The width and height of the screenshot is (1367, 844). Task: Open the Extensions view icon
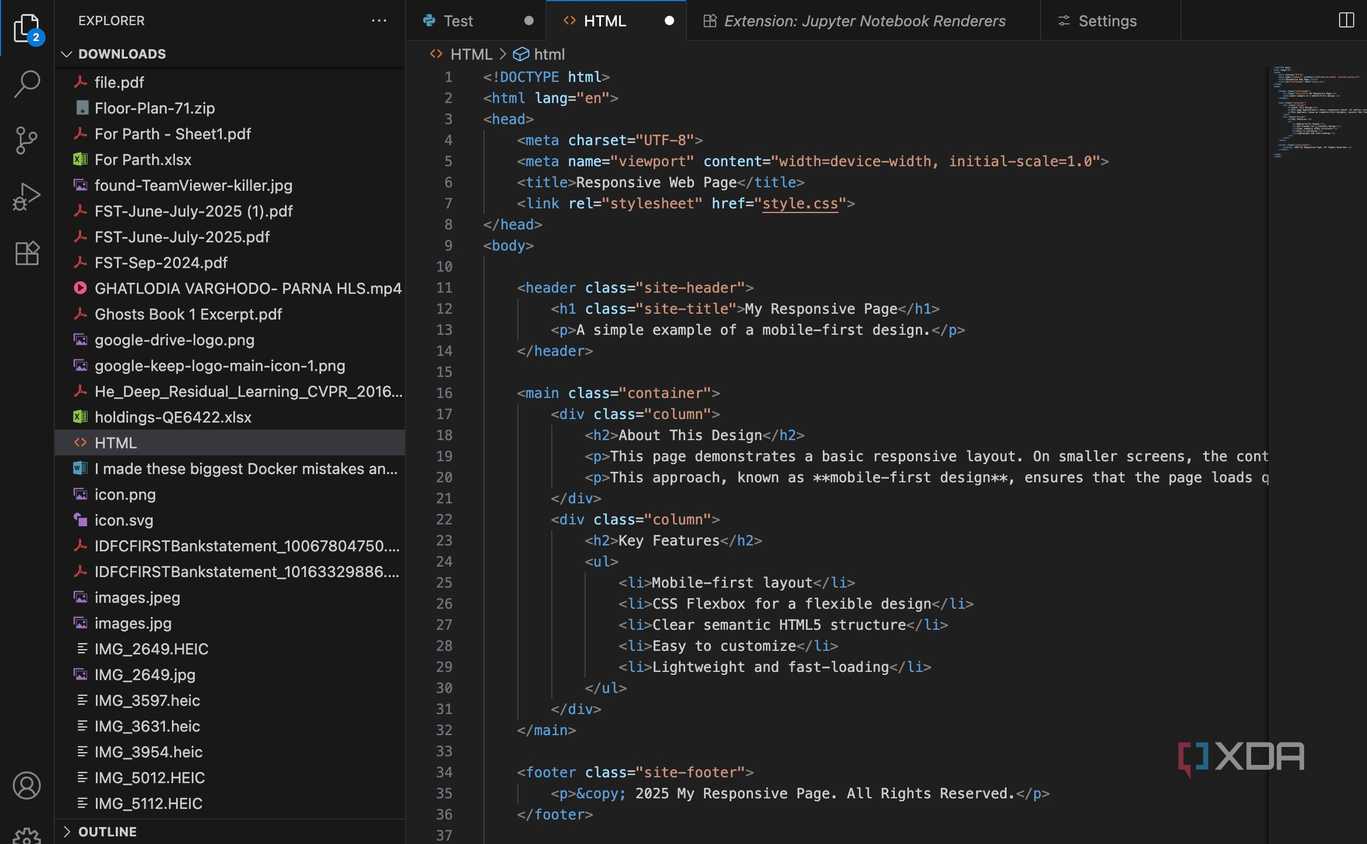(27, 253)
